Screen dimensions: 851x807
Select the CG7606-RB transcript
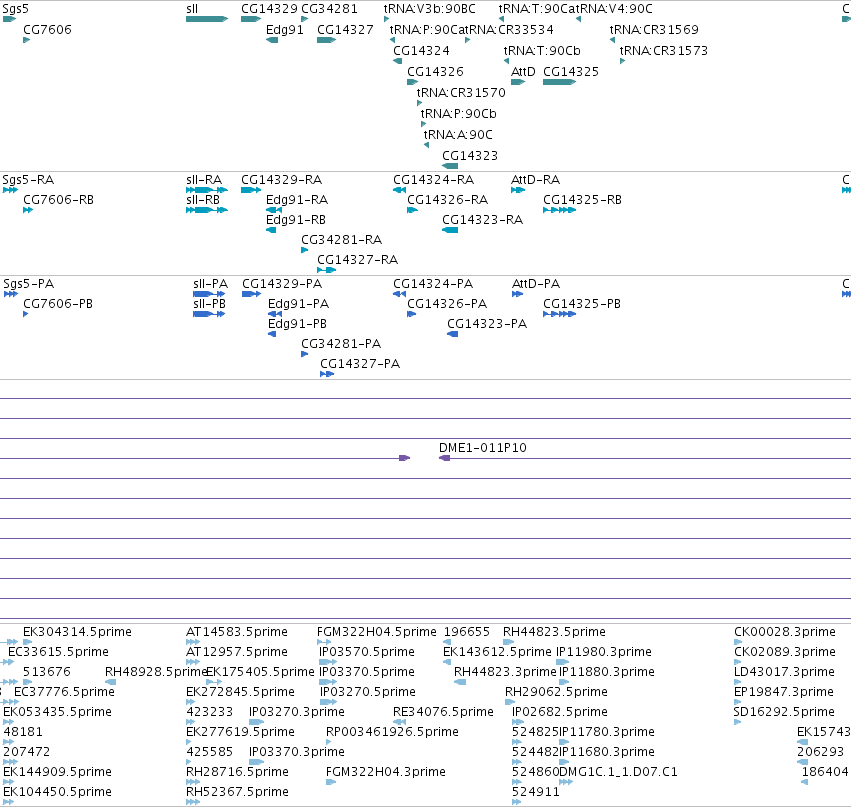28,210
